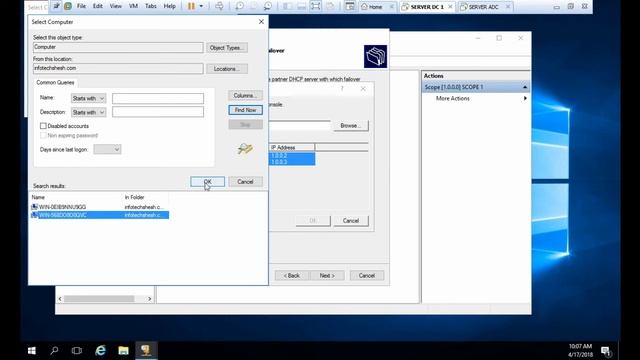Select the highlighted second computer result row
The image size is (640, 360).
[100, 215]
